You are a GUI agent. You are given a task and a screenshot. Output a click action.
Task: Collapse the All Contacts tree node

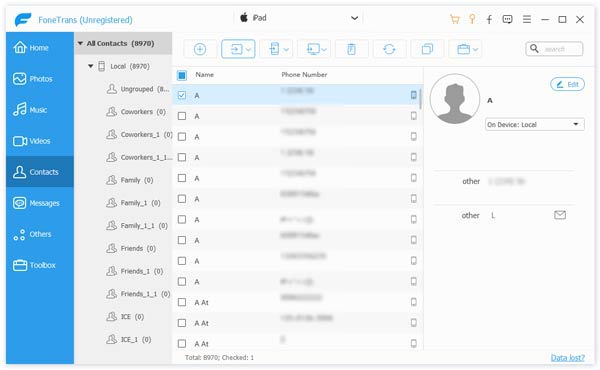point(80,43)
